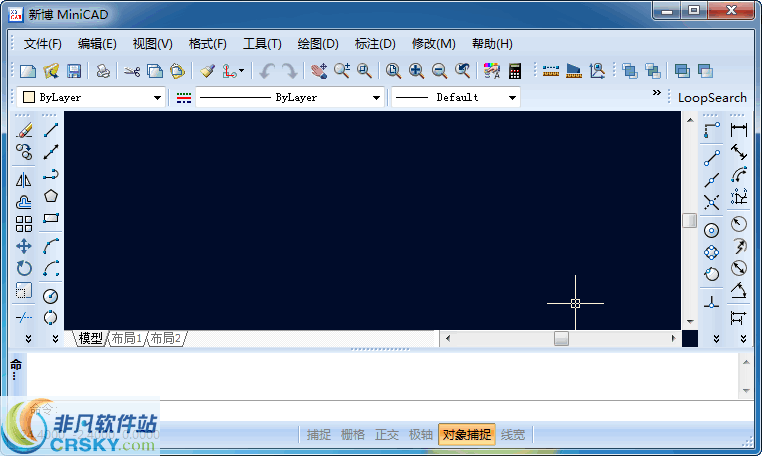Toggle 栅格 grid display

[x=353, y=434]
